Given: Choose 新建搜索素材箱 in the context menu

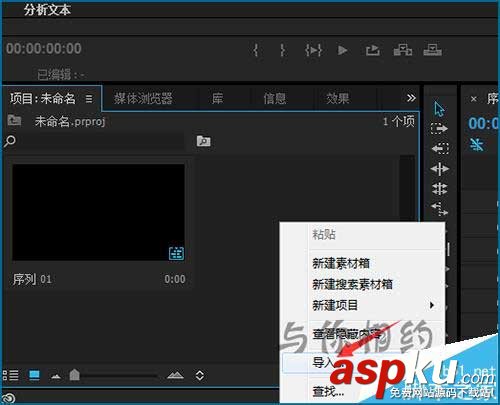Looking at the screenshot, I should click(352, 284).
